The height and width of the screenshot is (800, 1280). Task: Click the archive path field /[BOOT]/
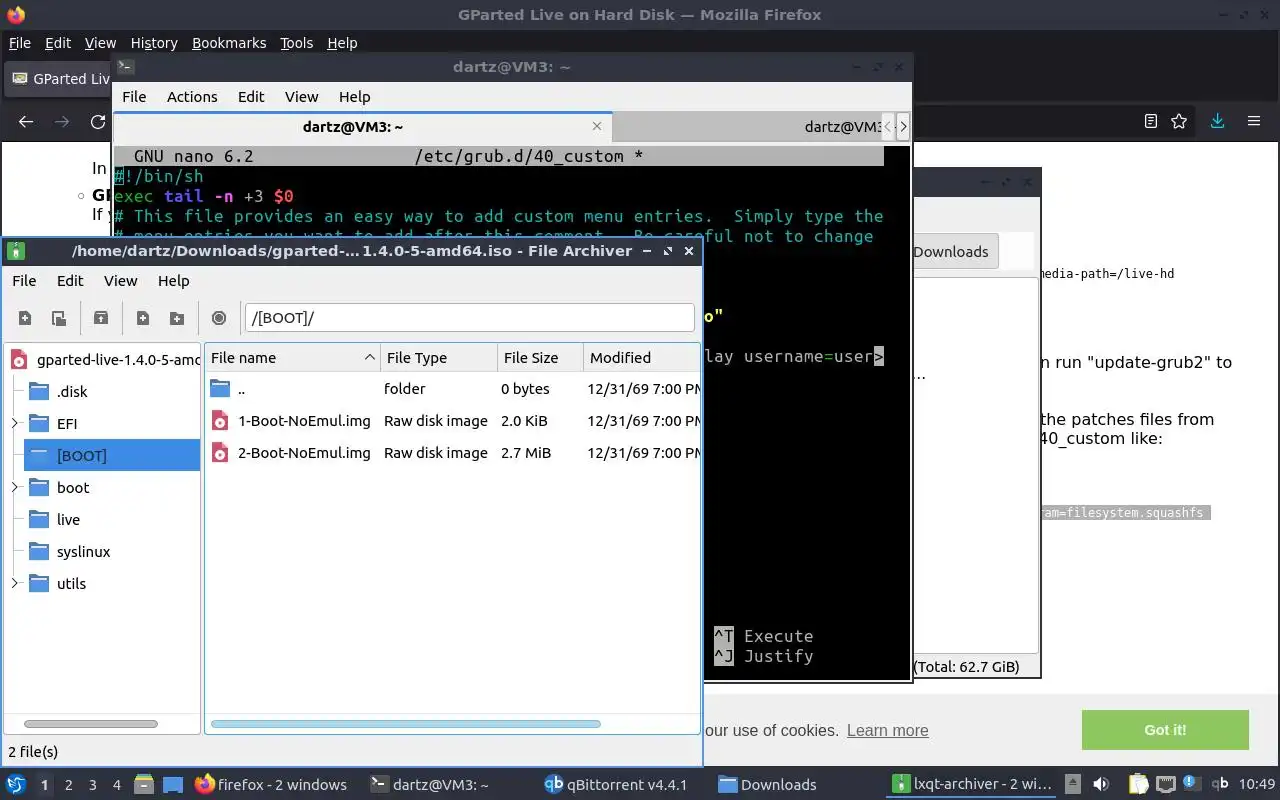coord(469,318)
